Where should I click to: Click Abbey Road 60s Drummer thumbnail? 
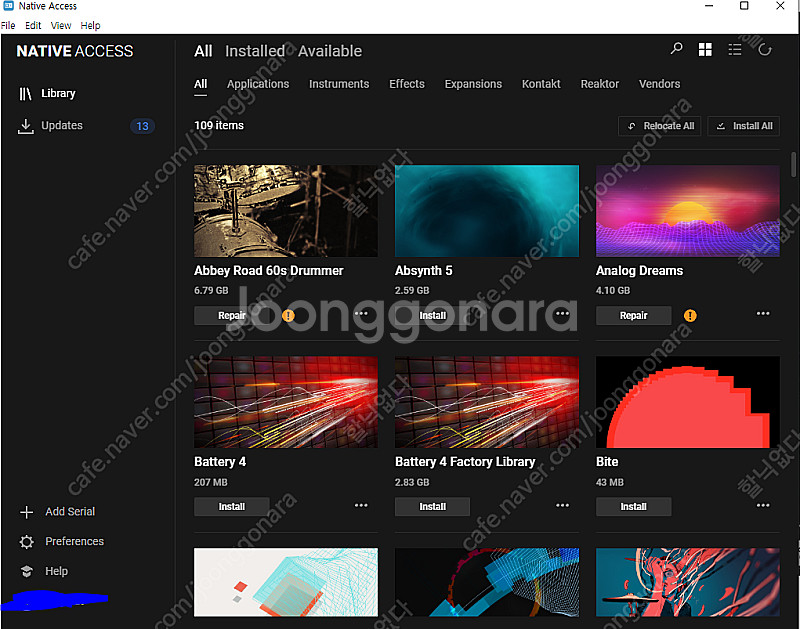coord(286,211)
